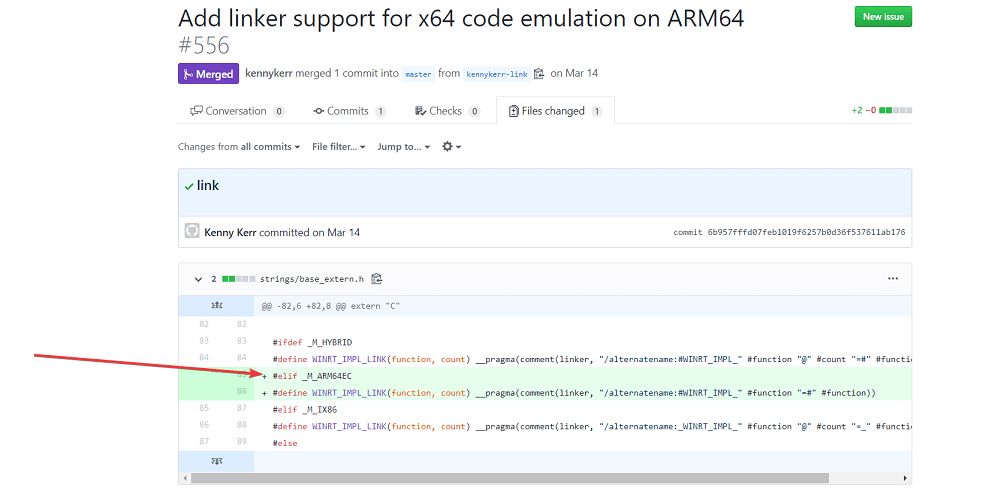Click the scrollbar left arrow
The image size is (998, 500).
click(x=185, y=478)
